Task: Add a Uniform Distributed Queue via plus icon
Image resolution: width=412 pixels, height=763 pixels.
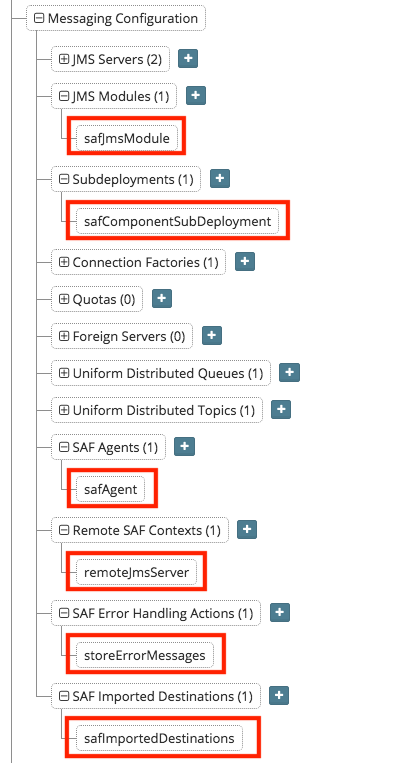Action: 289,373
